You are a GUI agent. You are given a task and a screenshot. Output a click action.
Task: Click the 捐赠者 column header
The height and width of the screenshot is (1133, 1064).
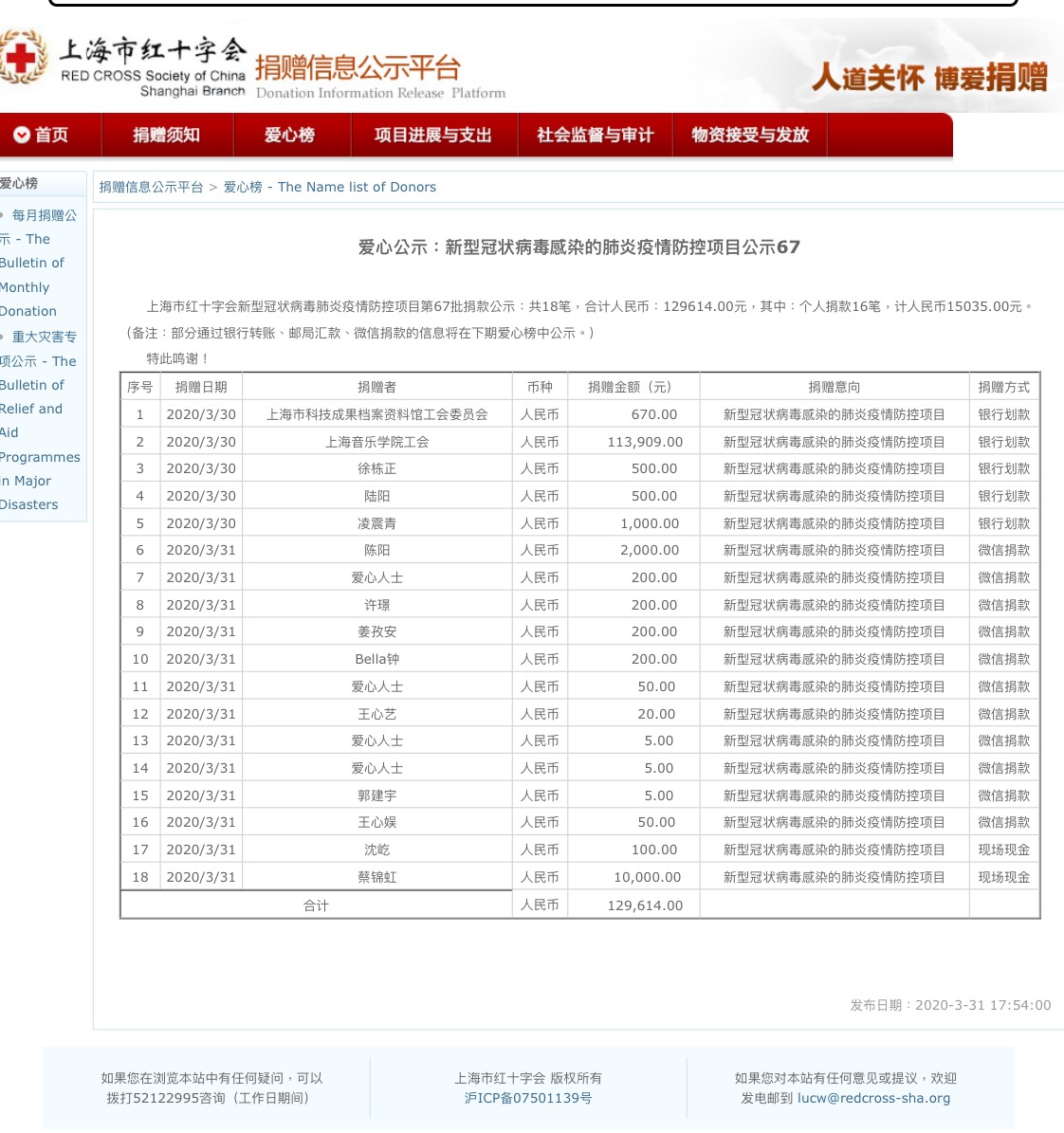376,387
